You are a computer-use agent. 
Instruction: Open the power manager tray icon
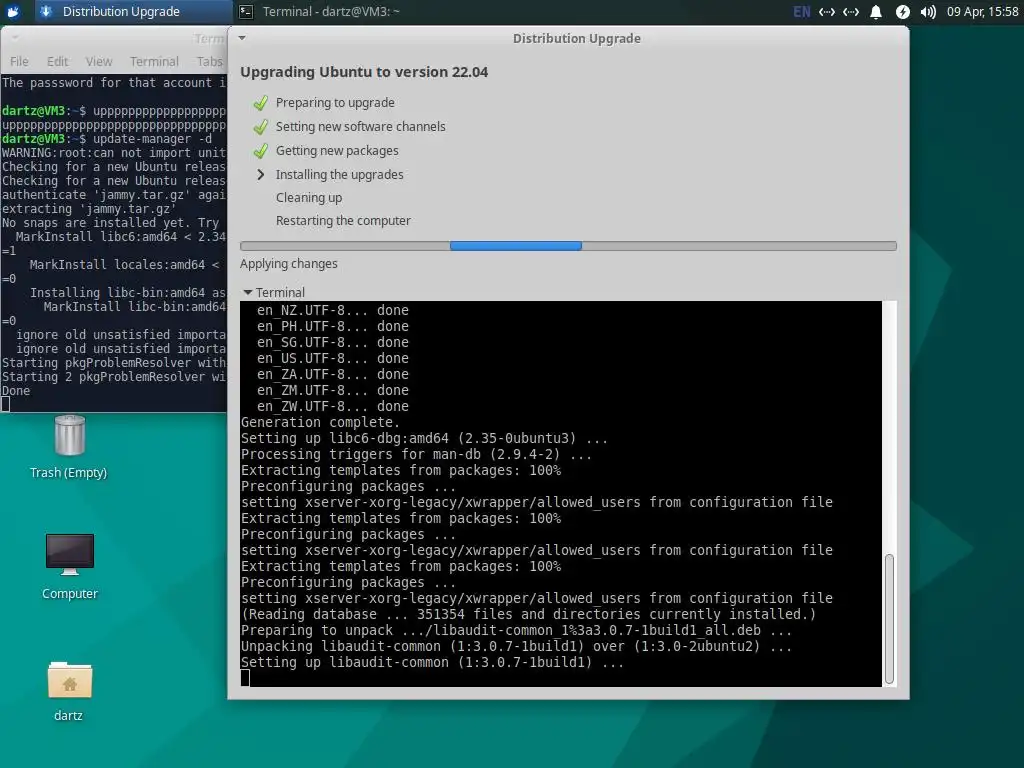coord(903,12)
